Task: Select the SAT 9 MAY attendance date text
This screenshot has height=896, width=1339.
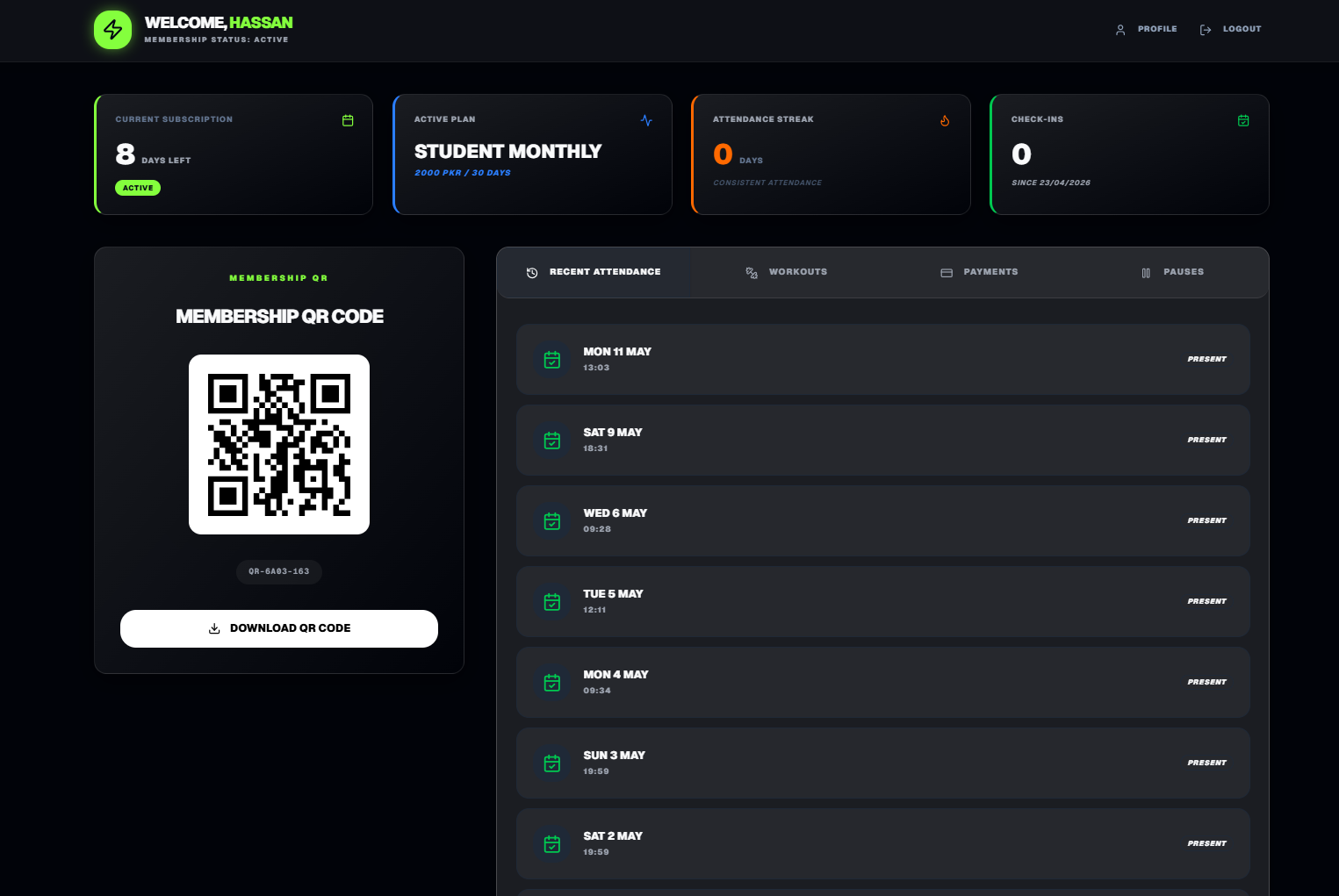Action: point(613,433)
